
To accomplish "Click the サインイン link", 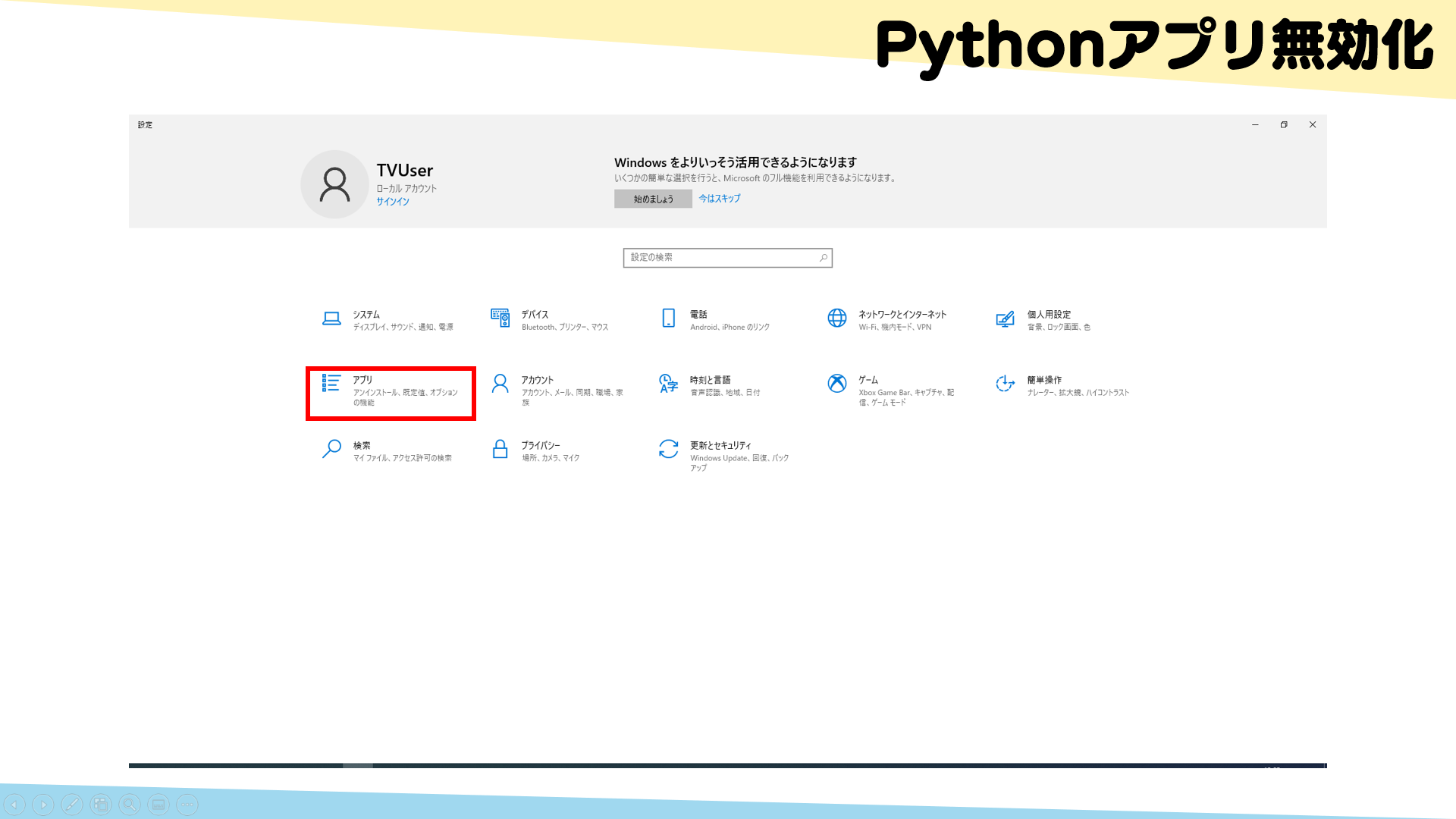I will point(393,202).
